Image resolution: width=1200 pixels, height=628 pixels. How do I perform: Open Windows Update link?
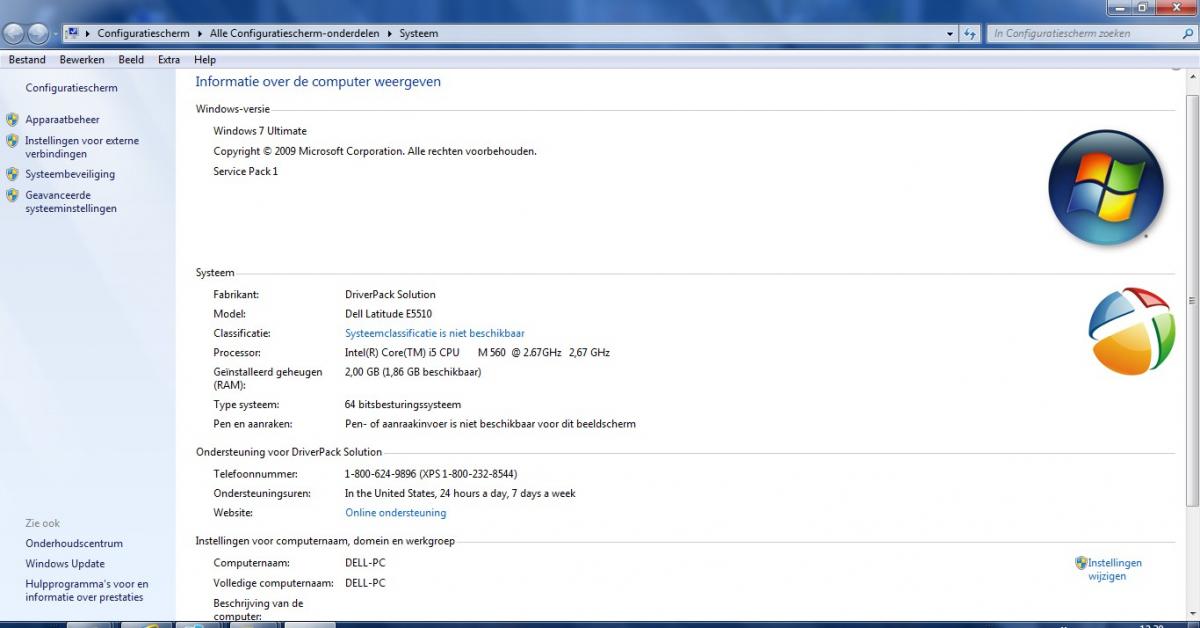pos(65,564)
